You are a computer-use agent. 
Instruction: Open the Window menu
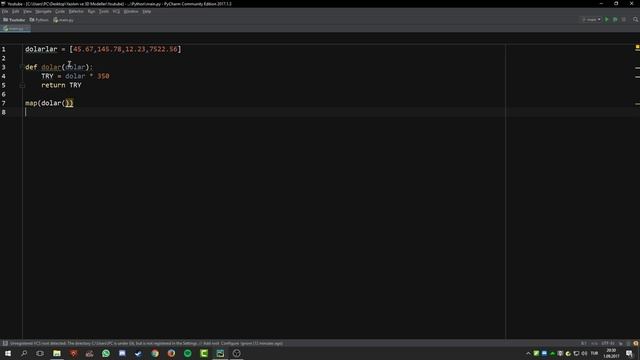131,11
